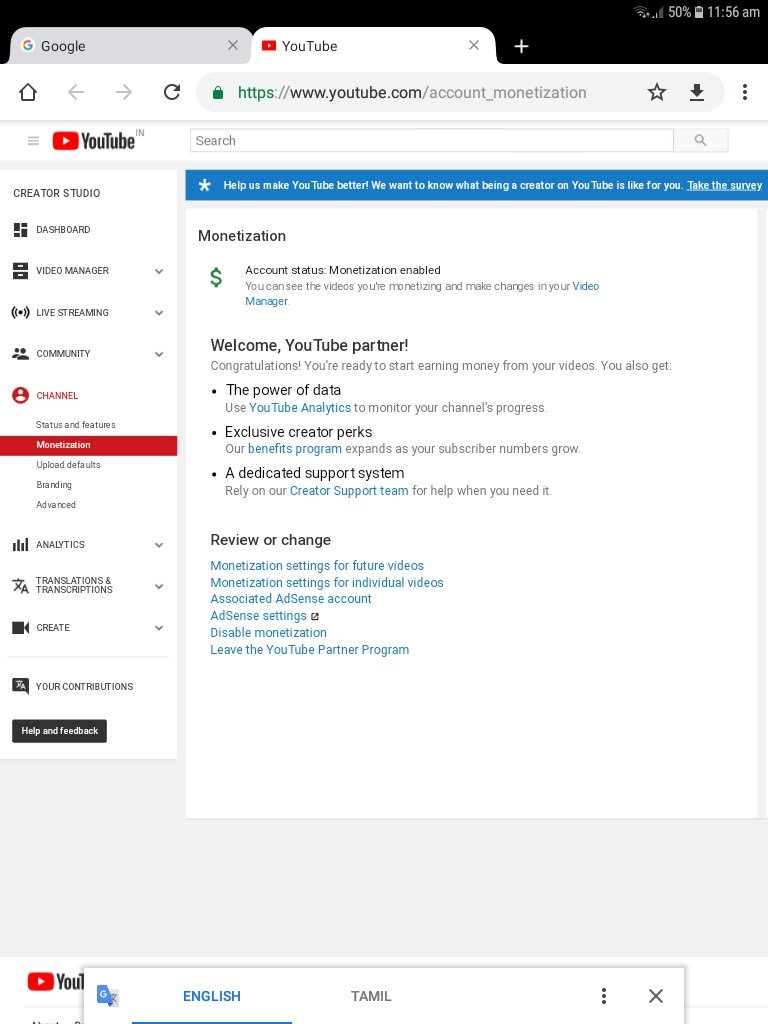Open translate bar three-dot options
768x1024 pixels.
(x=603, y=996)
